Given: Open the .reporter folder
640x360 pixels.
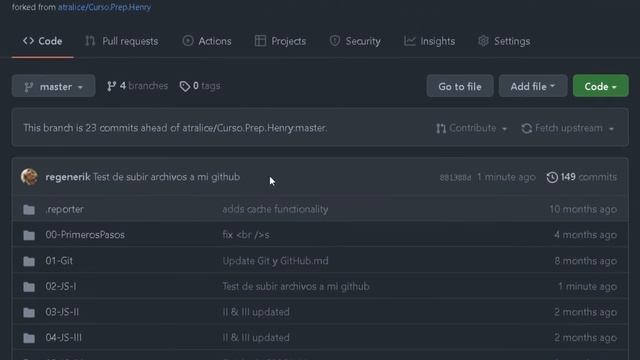Looking at the screenshot, I should [64, 209].
